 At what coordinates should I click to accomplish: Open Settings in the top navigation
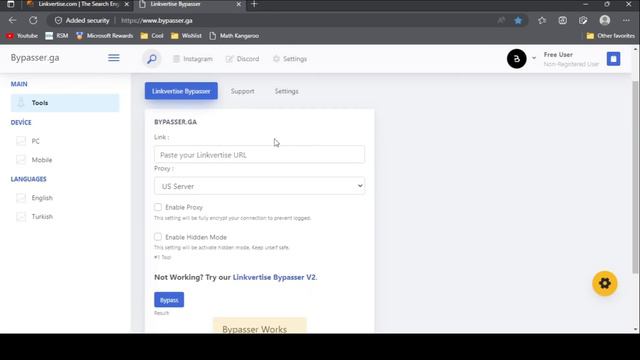[x=290, y=59]
